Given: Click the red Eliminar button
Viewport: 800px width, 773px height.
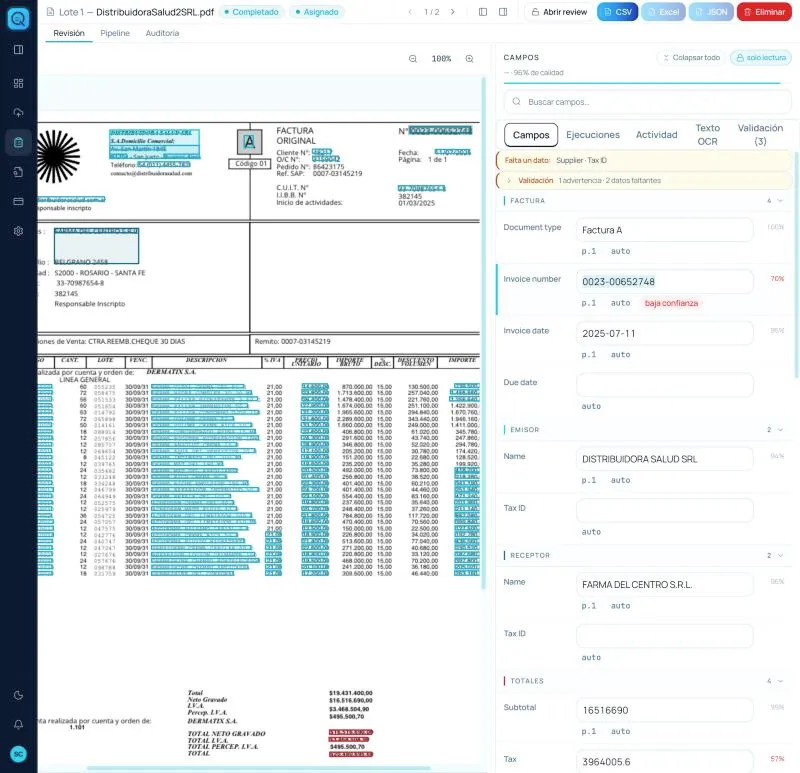Looking at the screenshot, I should [764, 12].
